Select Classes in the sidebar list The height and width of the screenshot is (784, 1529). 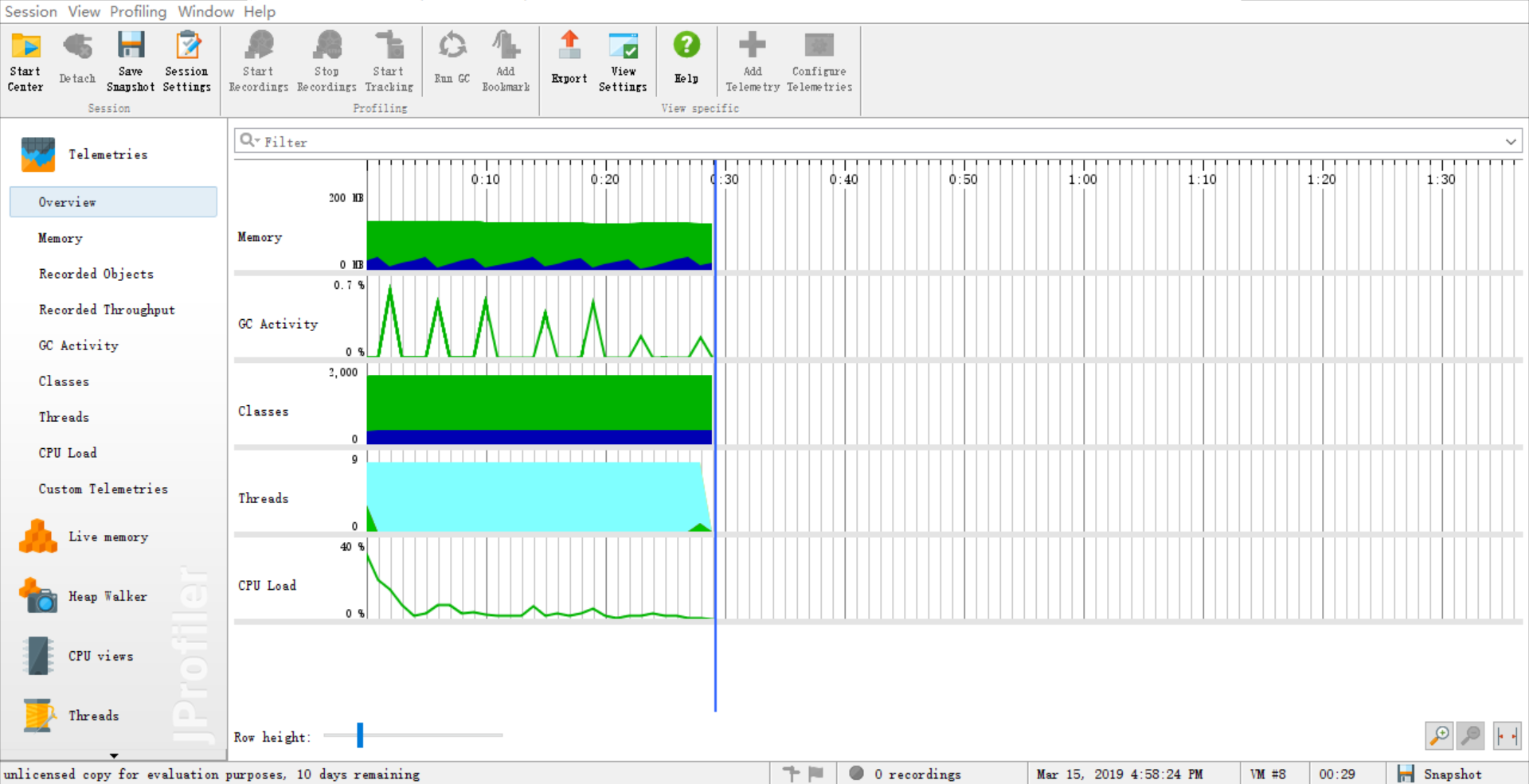64,381
